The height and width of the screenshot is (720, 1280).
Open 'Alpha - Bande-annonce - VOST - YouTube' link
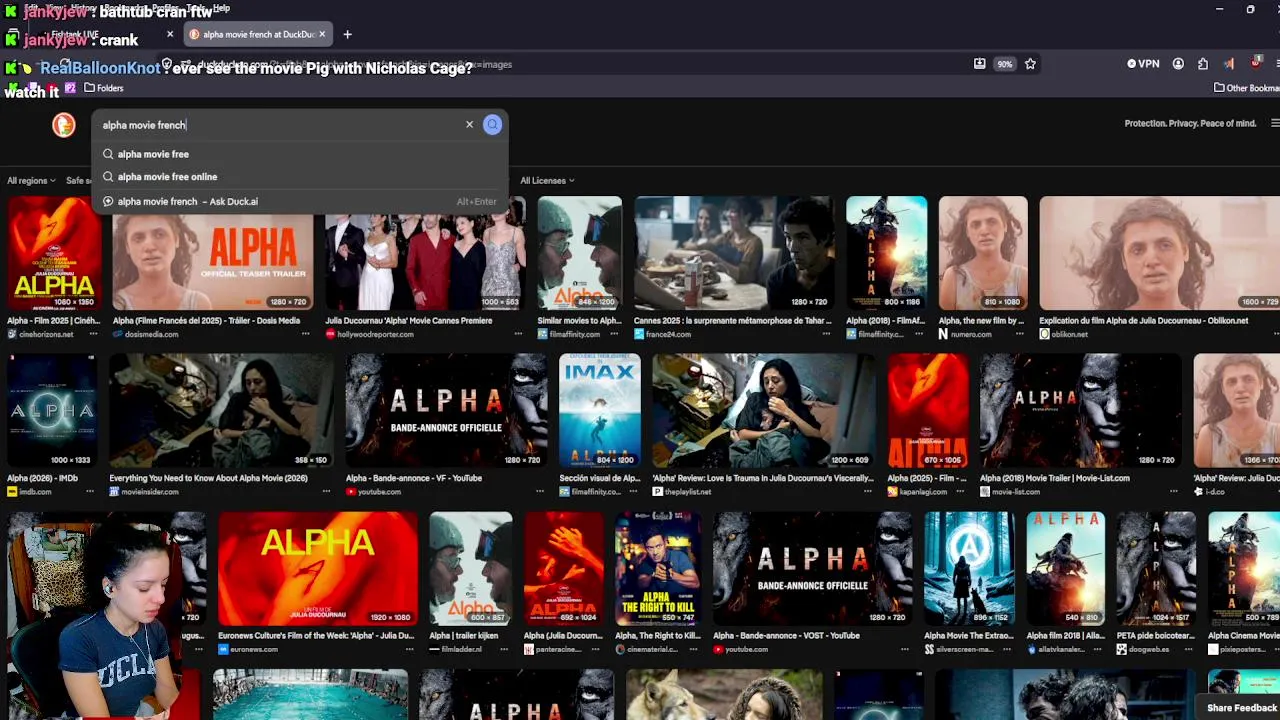tap(786, 636)
